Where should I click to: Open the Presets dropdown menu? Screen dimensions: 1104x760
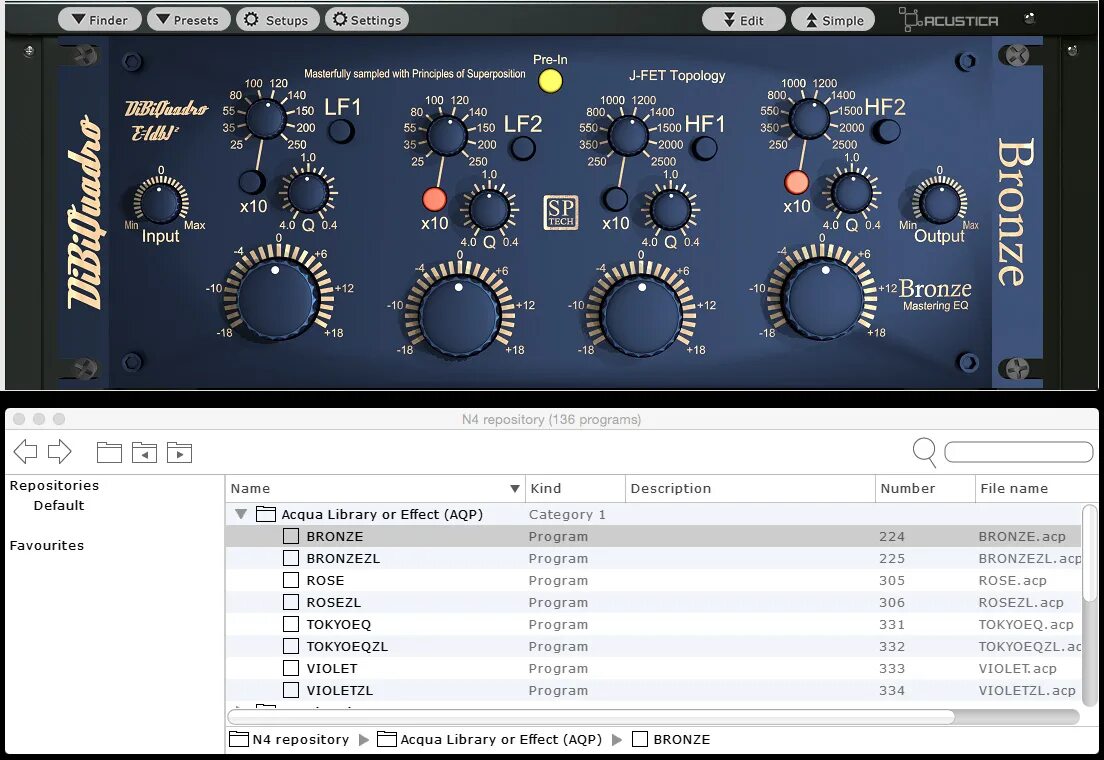click(x=188, y=20)
